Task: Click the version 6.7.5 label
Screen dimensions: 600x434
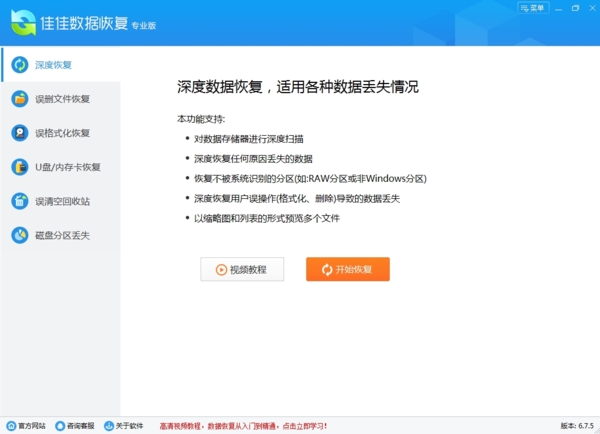Action: (x=577, y=426)
